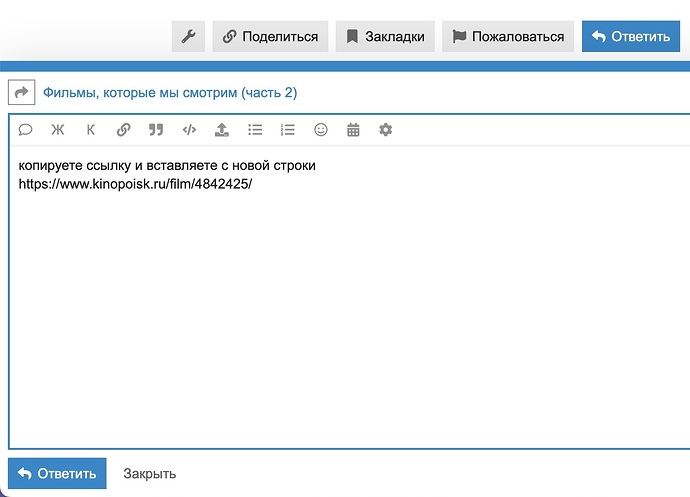
Task: Open the upload file icon
Action: pyautogui.click(x=222, y=130)
